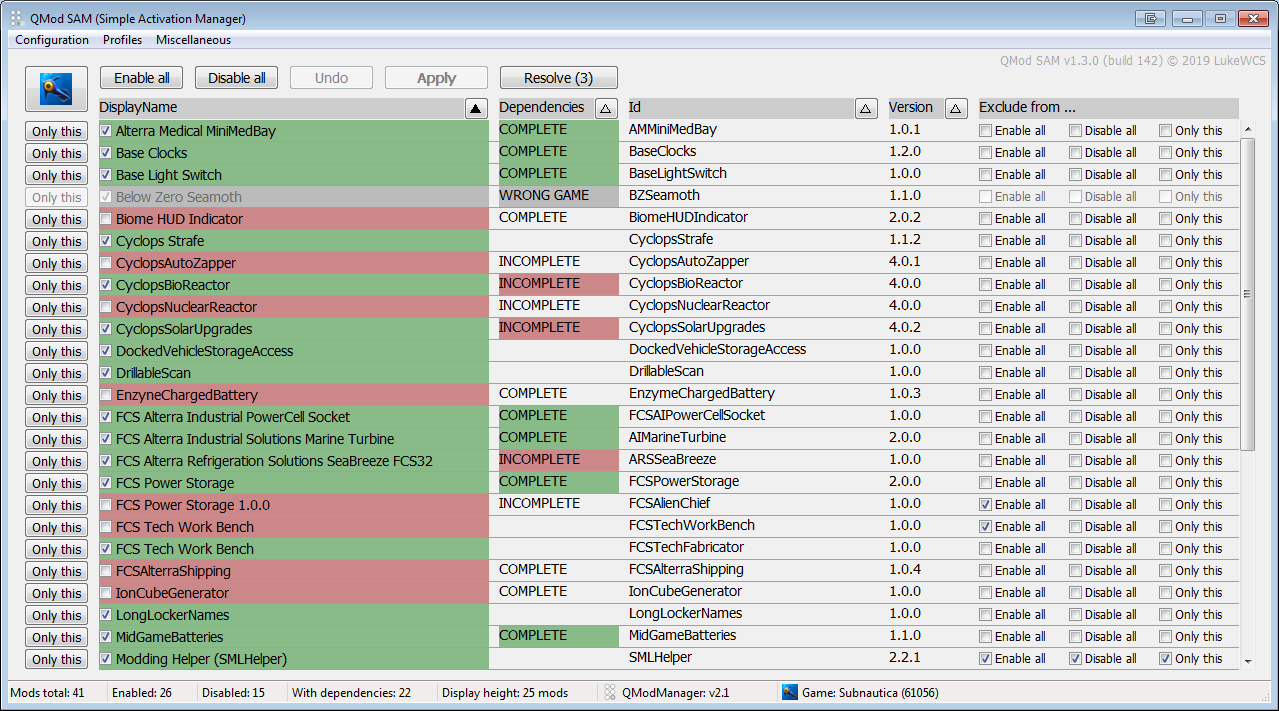This screenshot has width=1279, height=711.
Task: Toggle the Dependencies column sort arrow
Action: point(606,108)
